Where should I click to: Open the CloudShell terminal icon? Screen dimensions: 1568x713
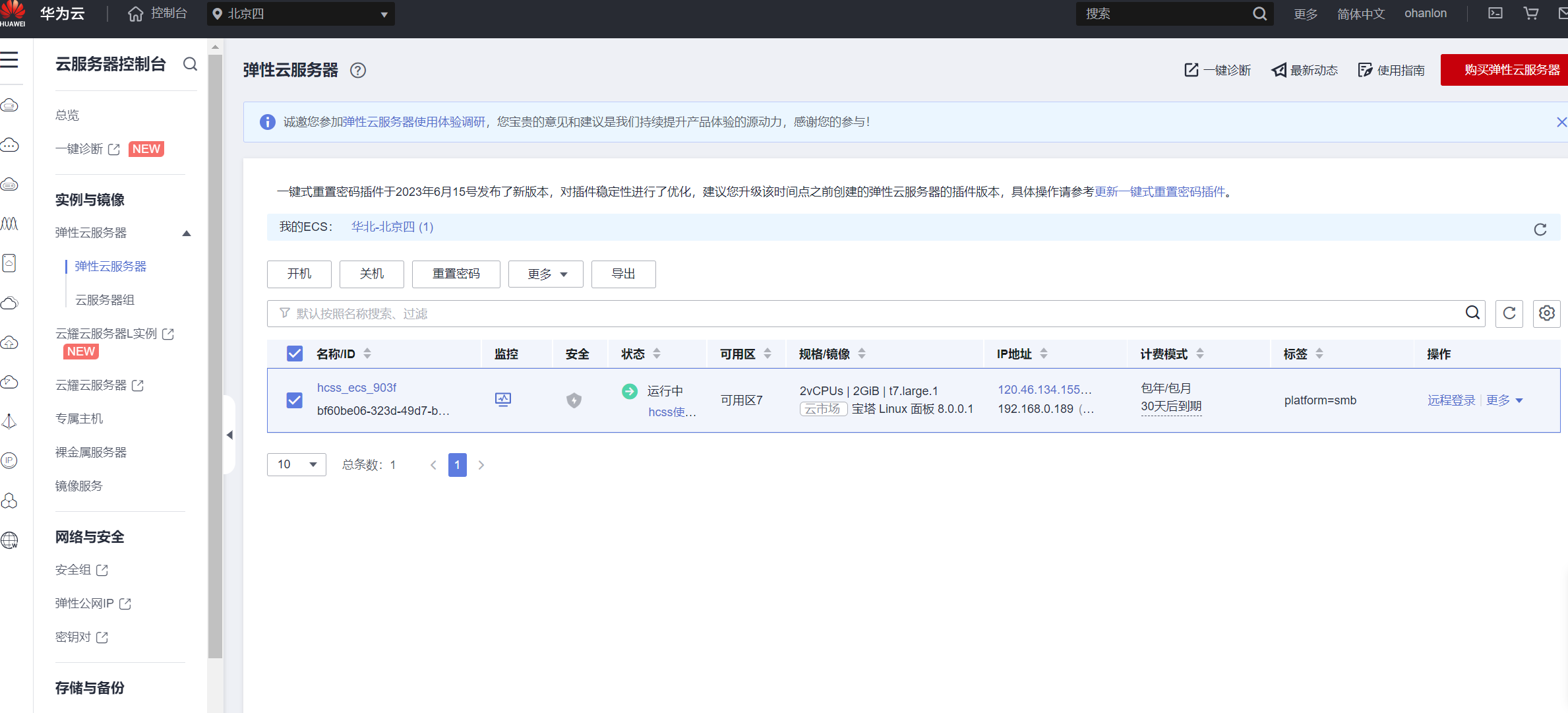coord(1495,13)
